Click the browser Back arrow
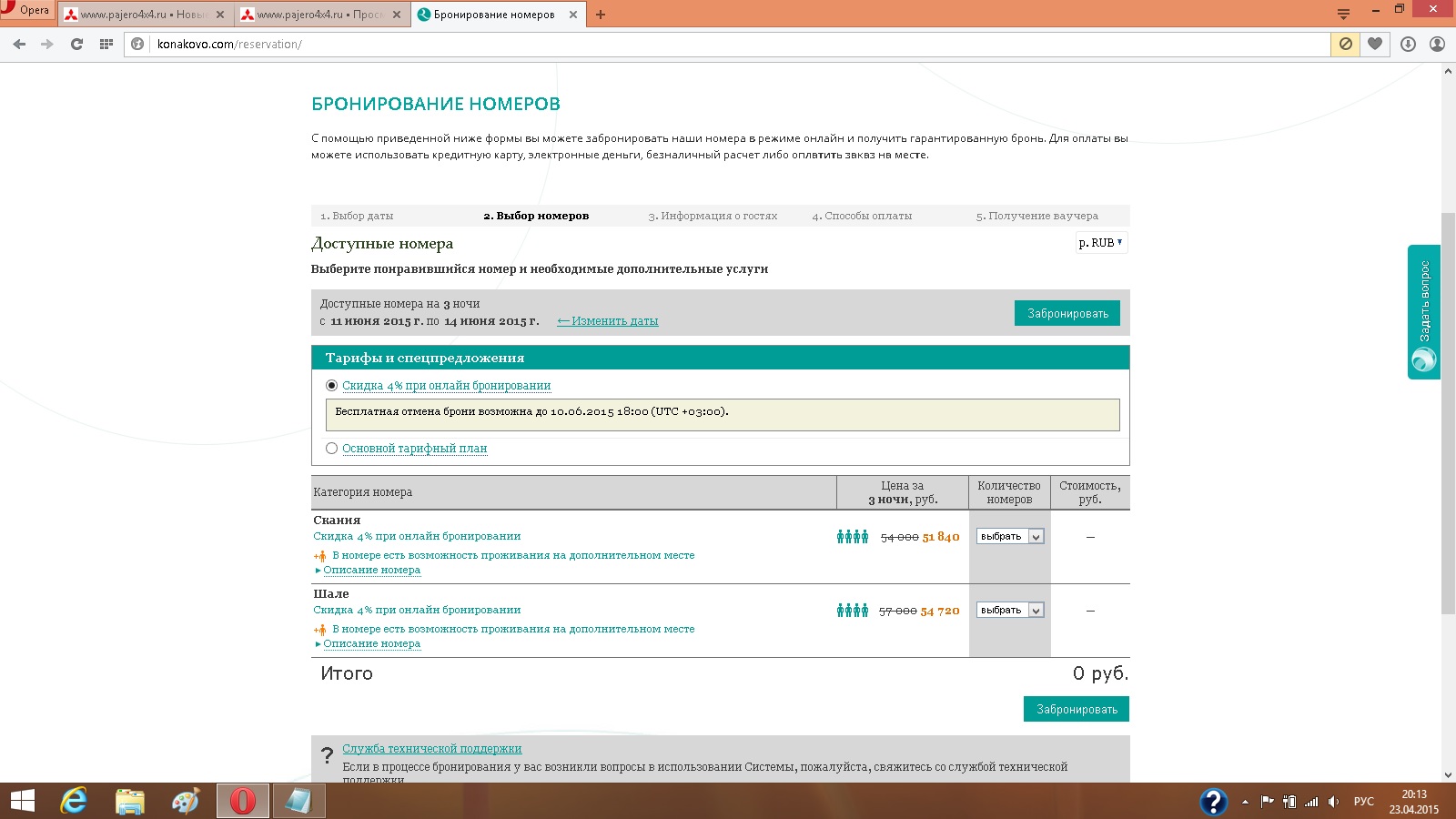This screenshot has height=819, width=1456. point(19,44)
